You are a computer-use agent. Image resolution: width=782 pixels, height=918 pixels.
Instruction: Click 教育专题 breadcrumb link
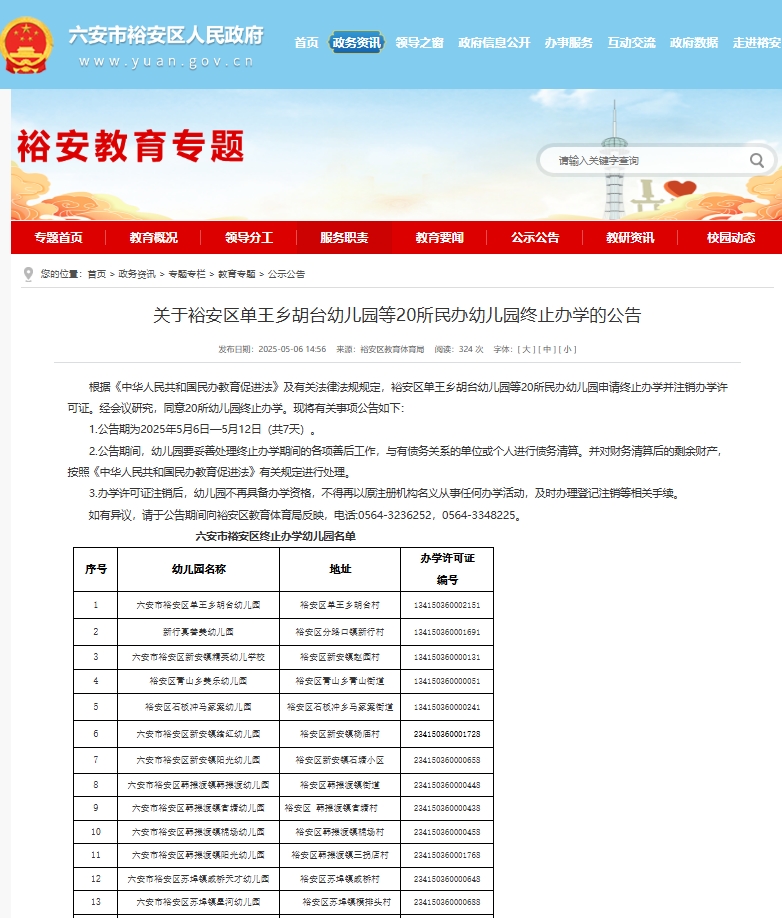pyautogui.click(x=236, y=274)
